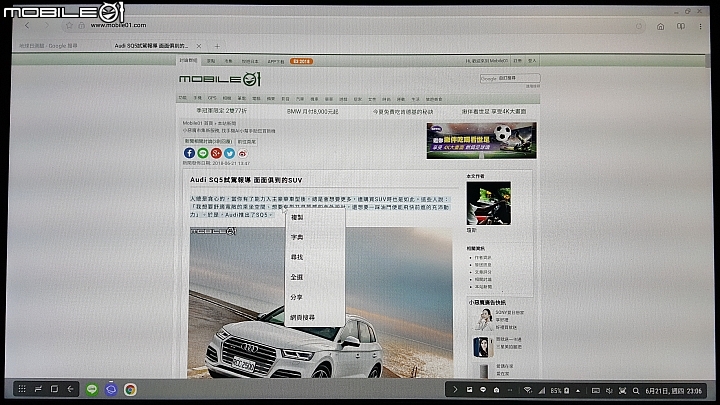Open the Sony ad thumbnail in sidebar

483,320
